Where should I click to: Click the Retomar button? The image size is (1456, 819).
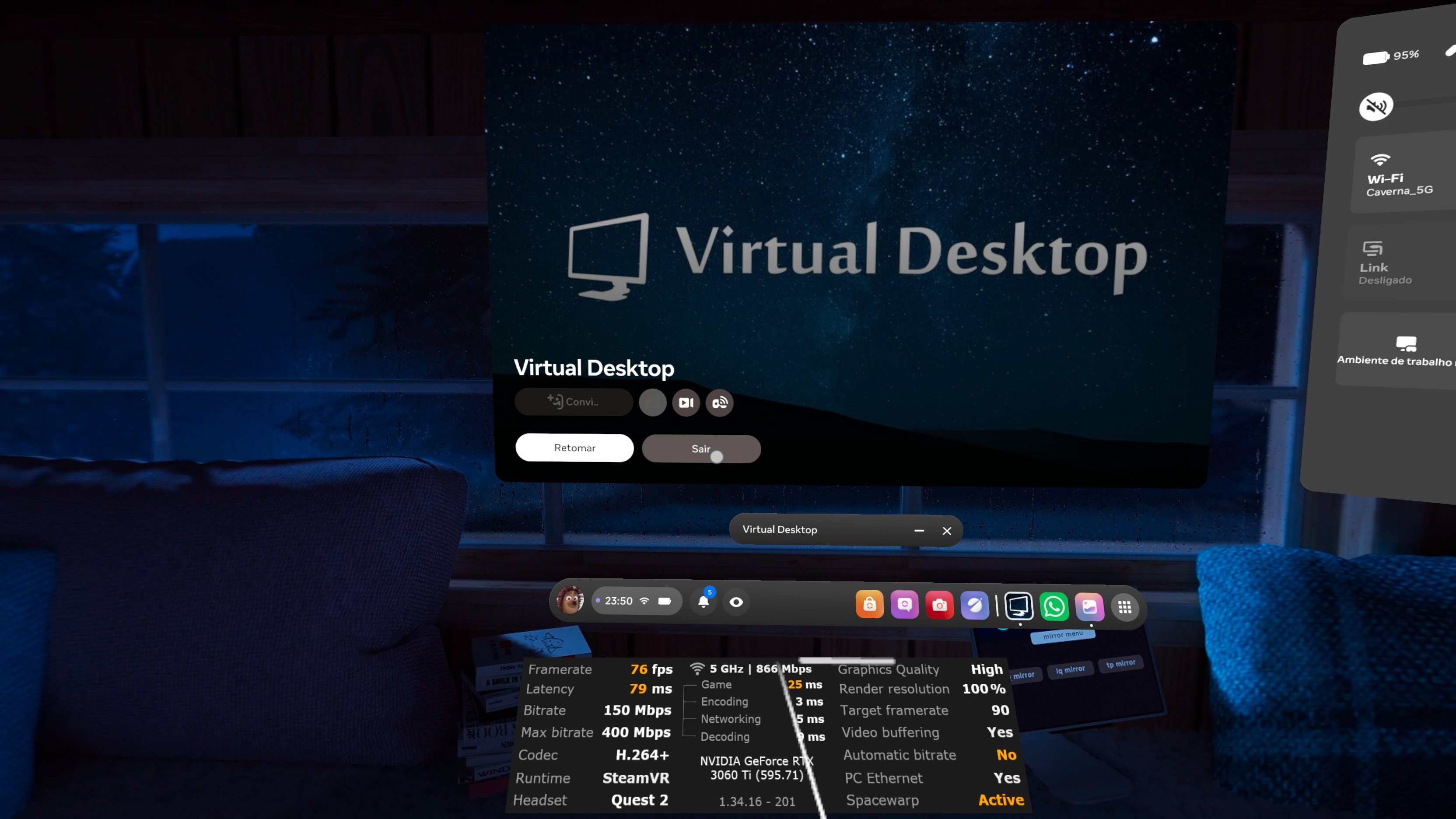click(574, 448)
